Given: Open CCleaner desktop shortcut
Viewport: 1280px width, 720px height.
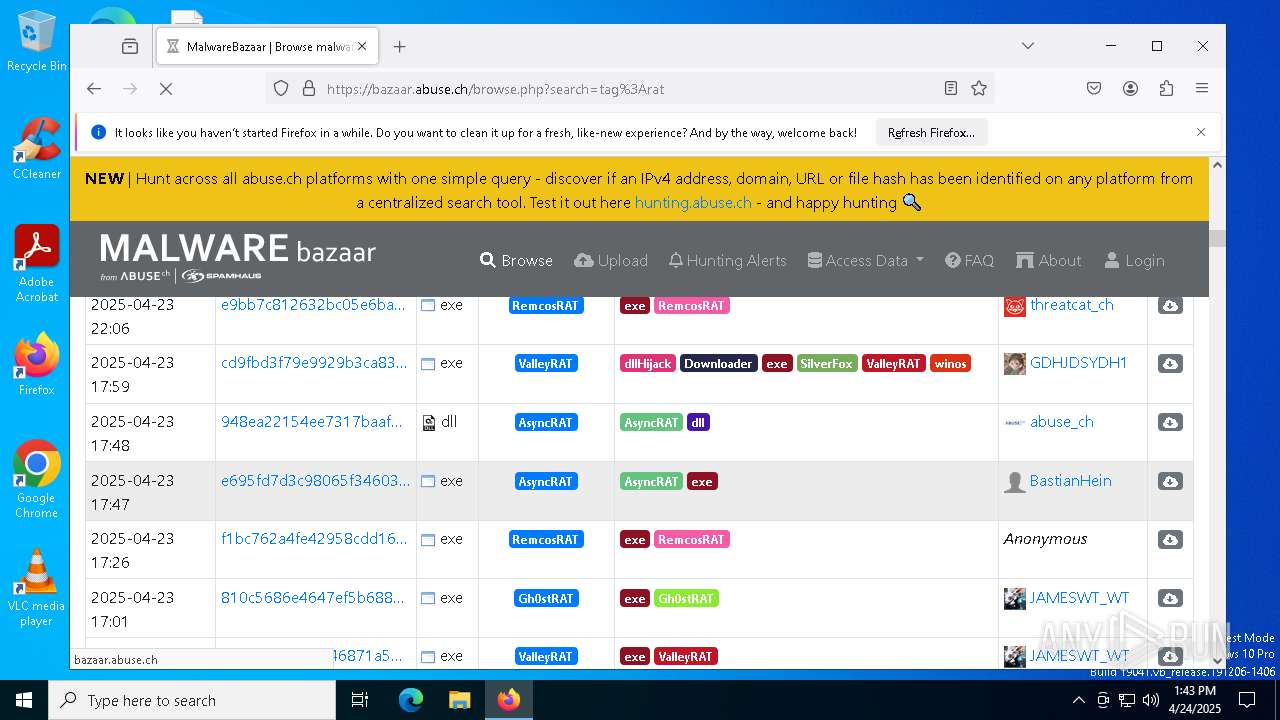Looking at the screenshot, I should click(37, 150).
